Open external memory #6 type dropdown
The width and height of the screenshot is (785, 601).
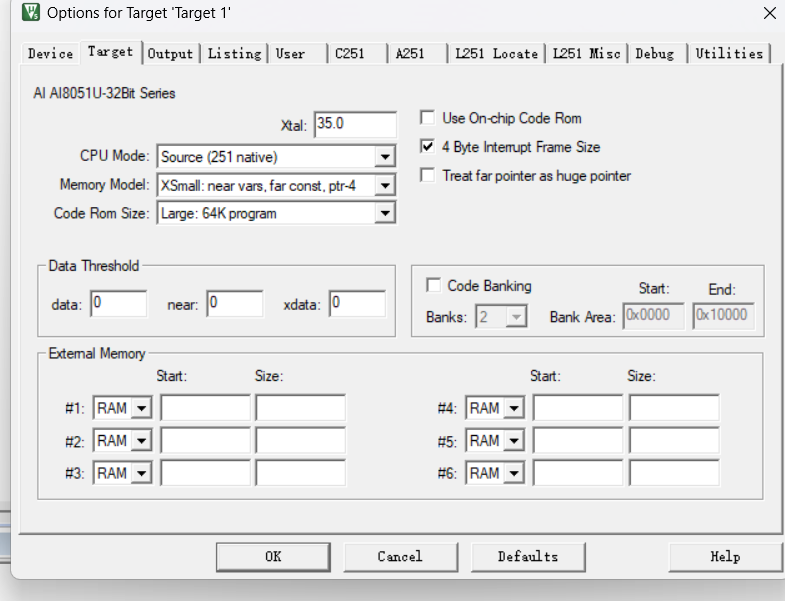point(514,473)
